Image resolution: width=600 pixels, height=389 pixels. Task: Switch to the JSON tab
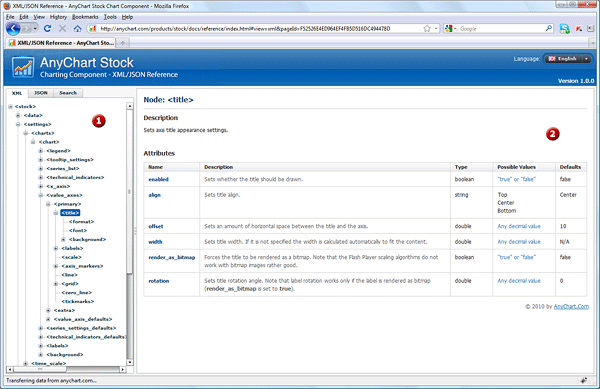point(41,93)
